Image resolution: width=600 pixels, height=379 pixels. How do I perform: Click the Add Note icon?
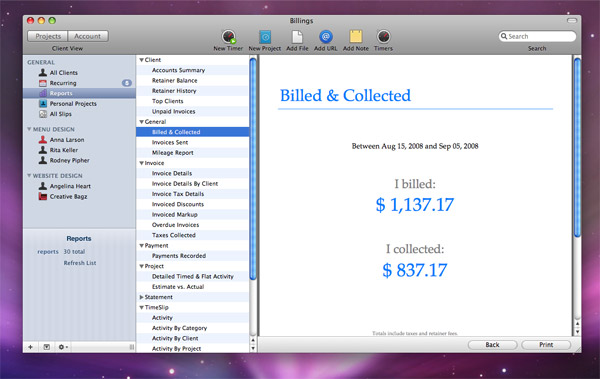pos(355,37)
